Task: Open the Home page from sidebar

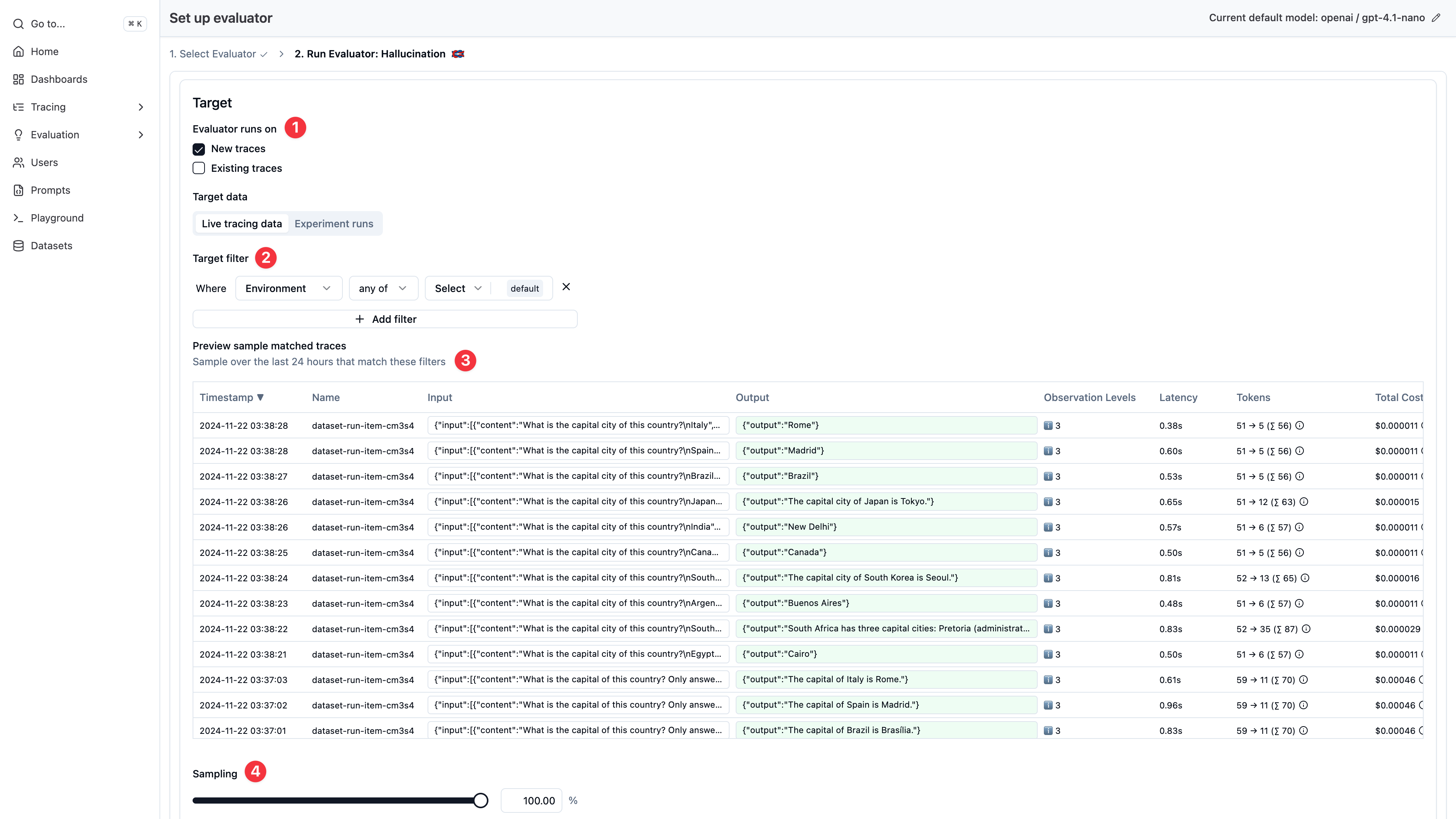Action: [18, 52]
